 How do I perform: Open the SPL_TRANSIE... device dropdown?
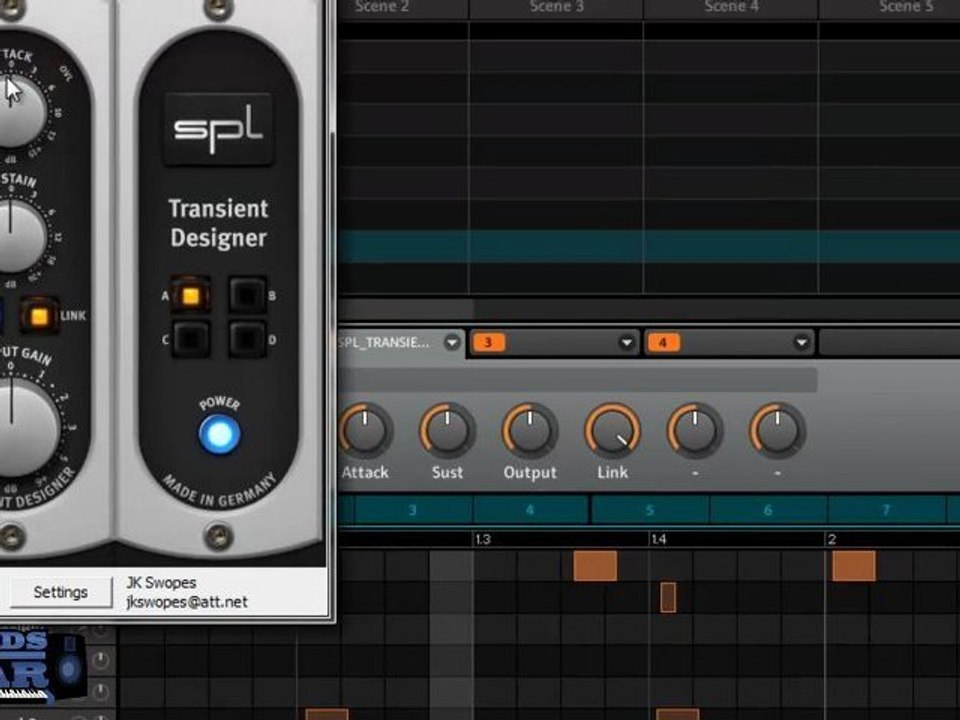(x=452, y=342)
